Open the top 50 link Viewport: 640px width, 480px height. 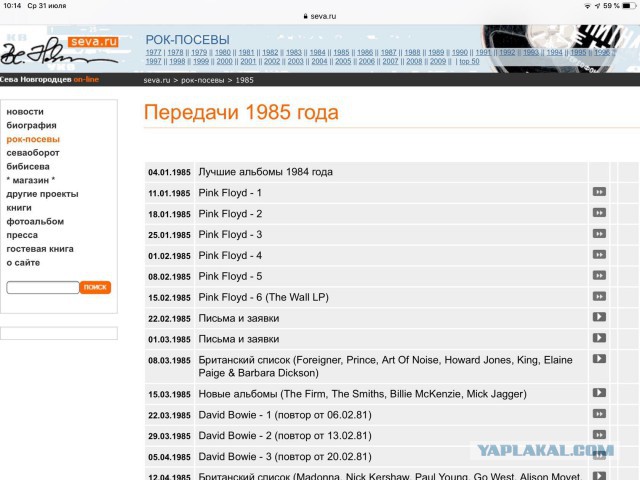pos(469,62)
